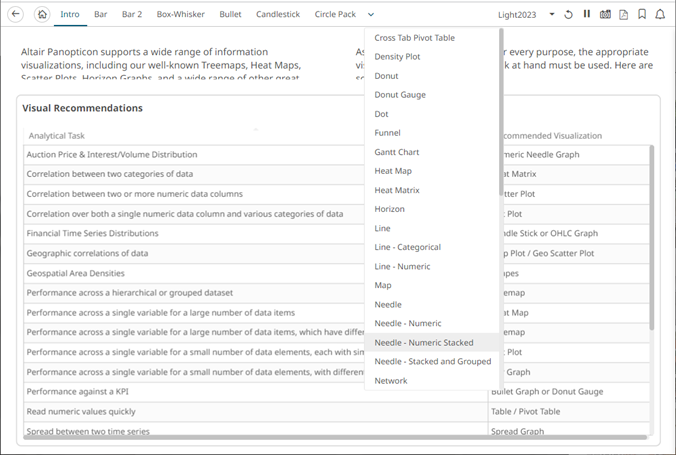
Task: Click the back arrow button
Action: tap(16, 15)
